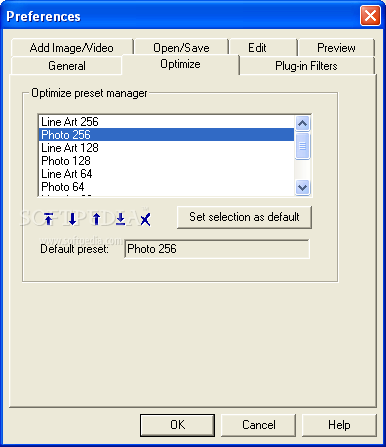
Task: Open the Open/Save tab
Action: click(181, 48)
